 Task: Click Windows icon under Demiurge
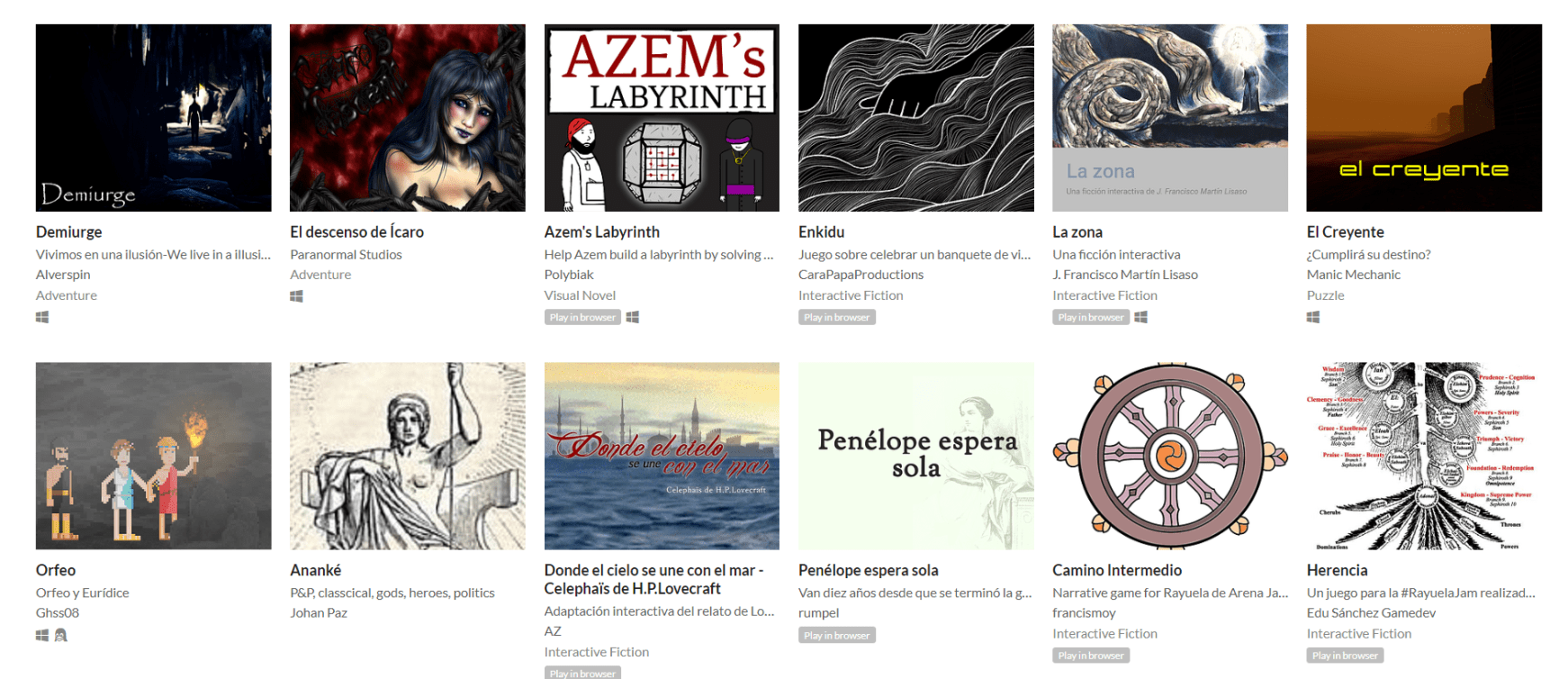click(42, 317)
